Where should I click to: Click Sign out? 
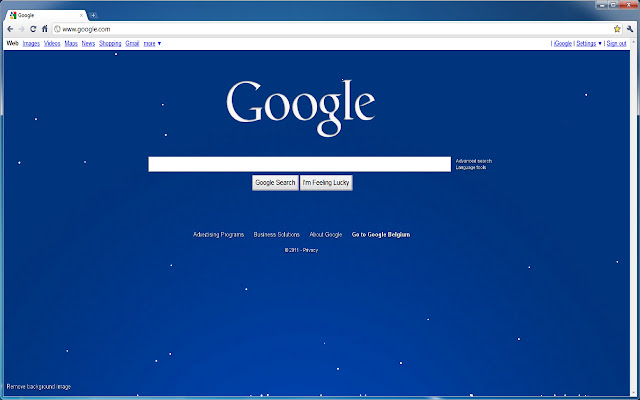click(616, 43)
